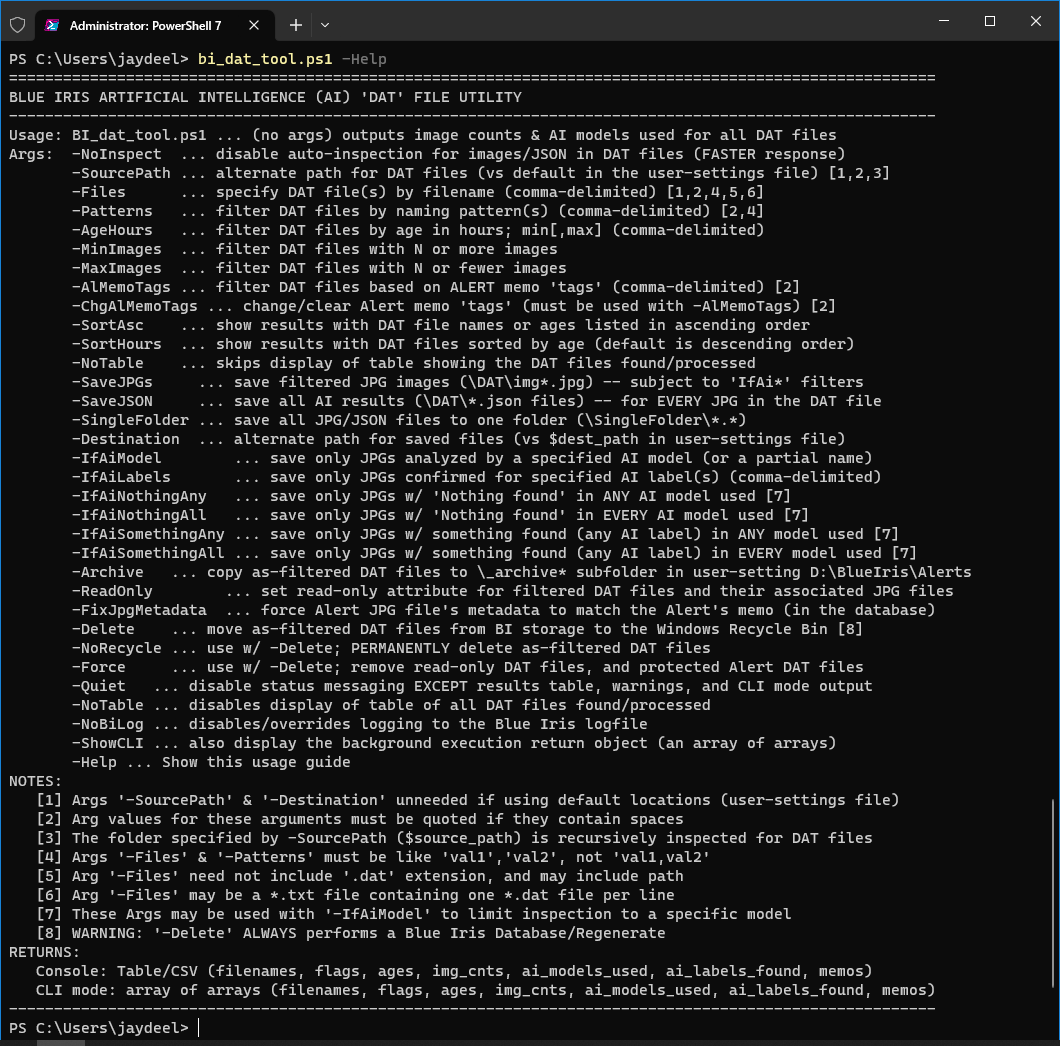
Task: Click the -ReadOnly argument text
Action: 112,590
